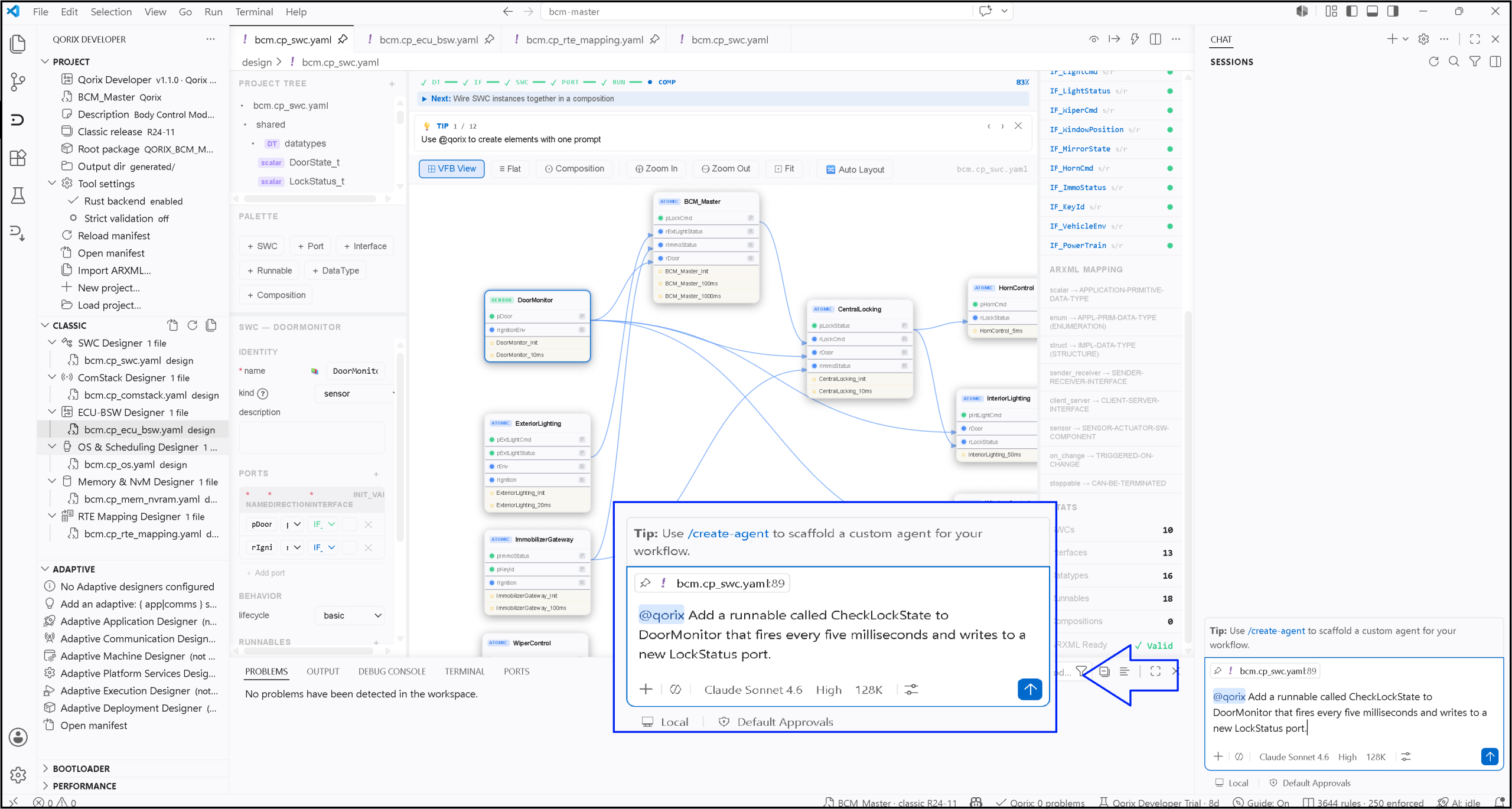Open the Manage gear at bottom of activity bar
1512x809 pixels.
(18, 775)
